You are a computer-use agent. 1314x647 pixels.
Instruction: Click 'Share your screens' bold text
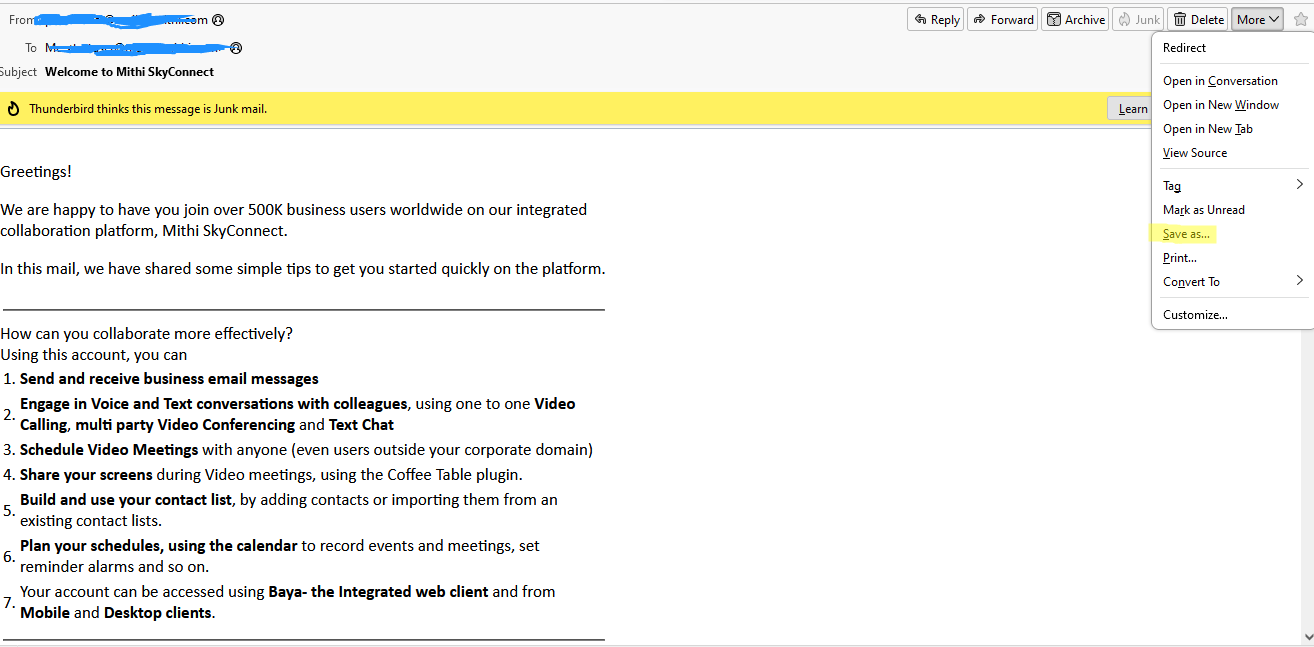pyautogui.click(x=86, y=475)
